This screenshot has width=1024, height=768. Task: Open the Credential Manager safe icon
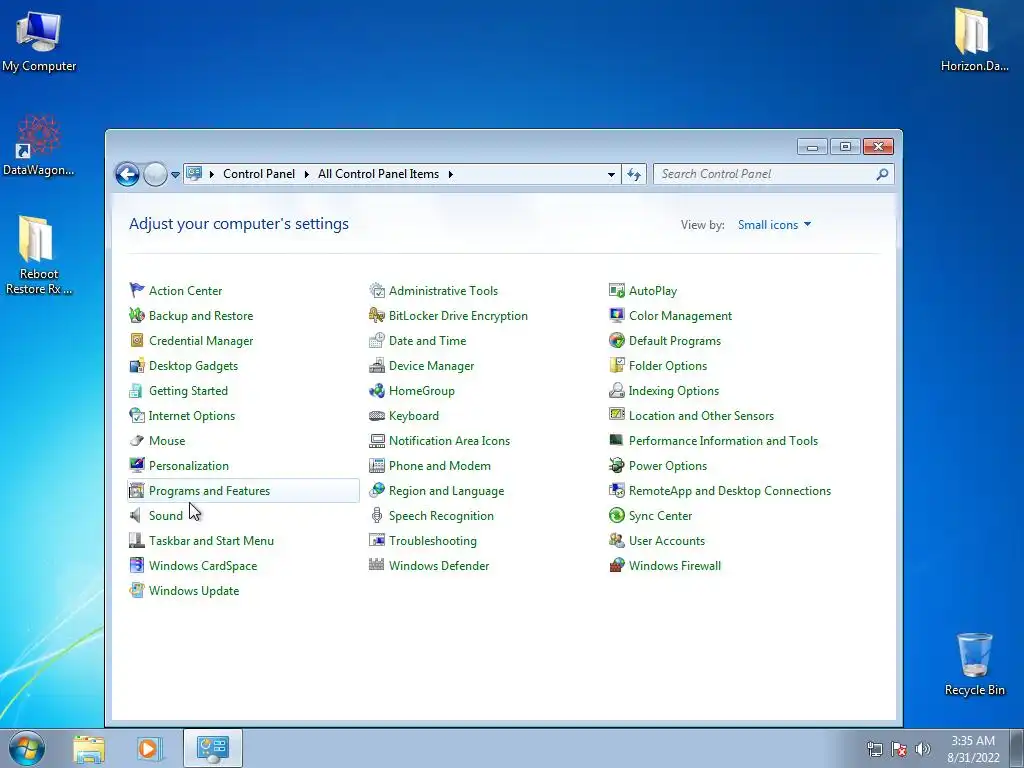coord(136,340)
